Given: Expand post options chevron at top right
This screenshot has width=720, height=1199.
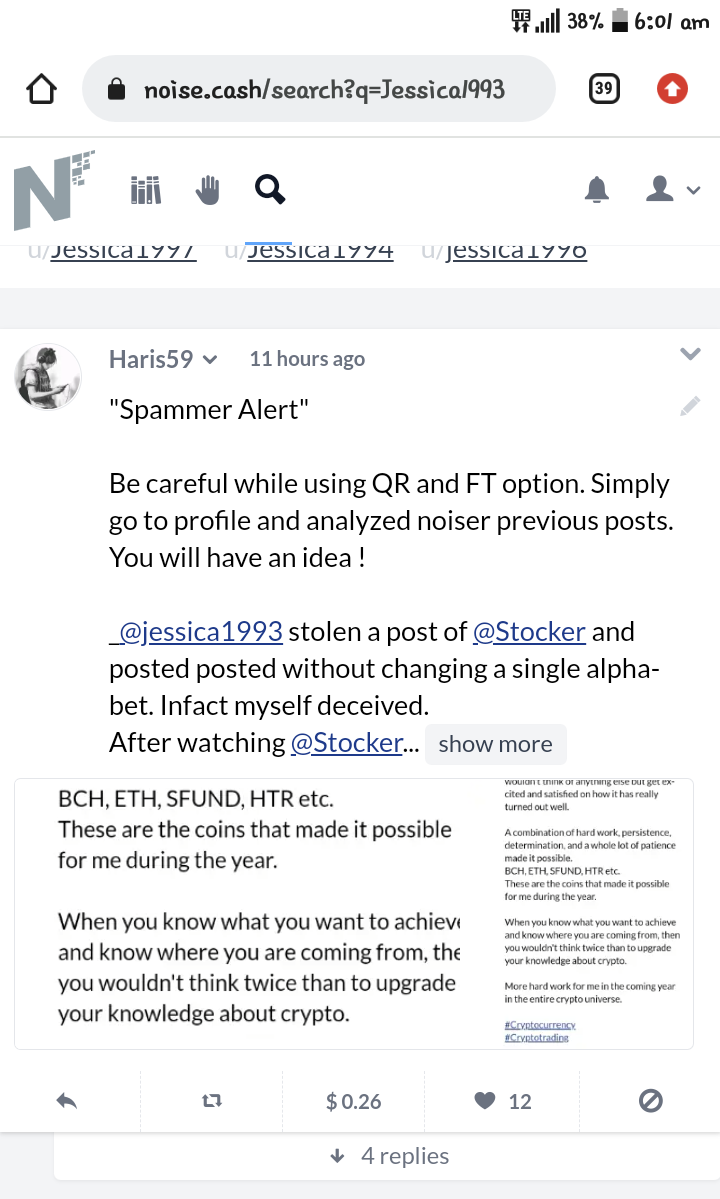Looking at the screenshot, I should [690, 353].
